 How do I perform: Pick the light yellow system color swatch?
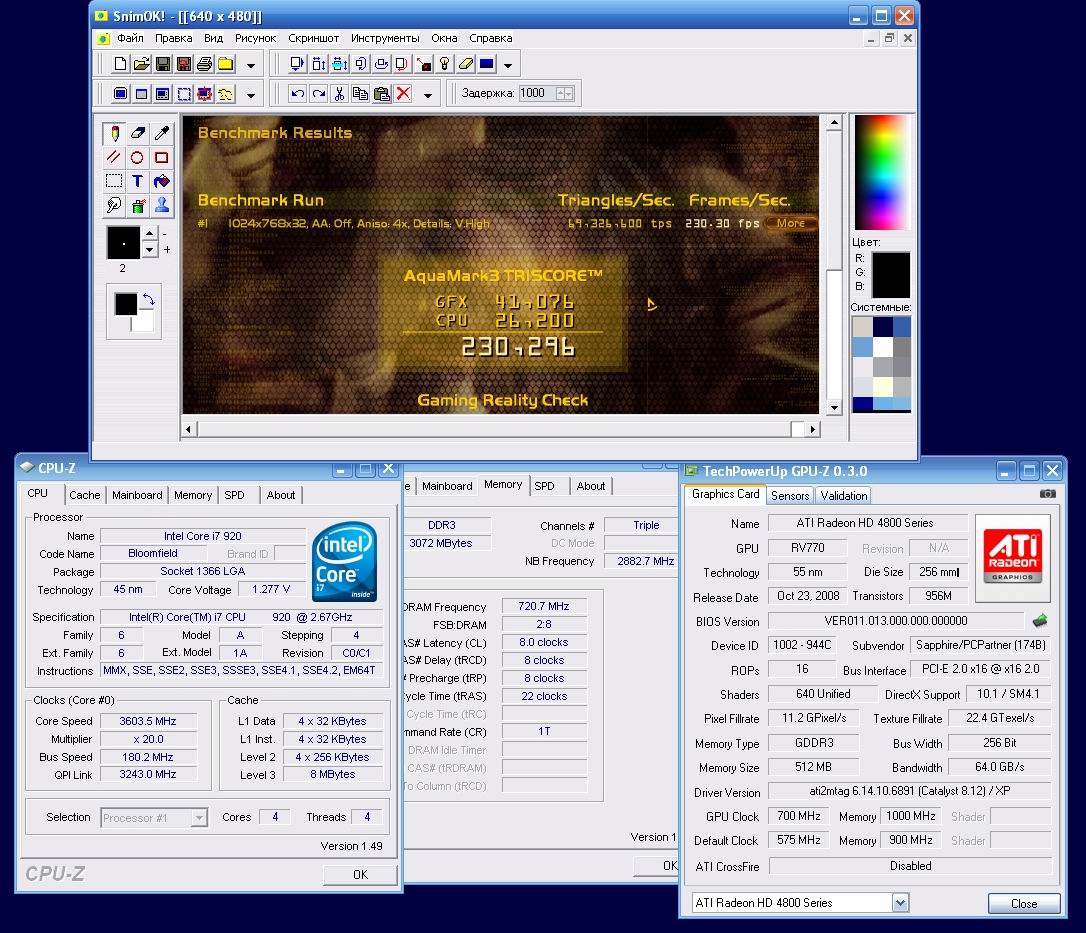pos(882,386)
